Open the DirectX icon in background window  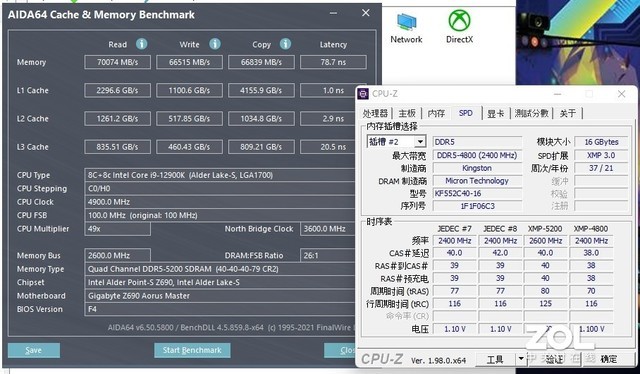[459, 27]
